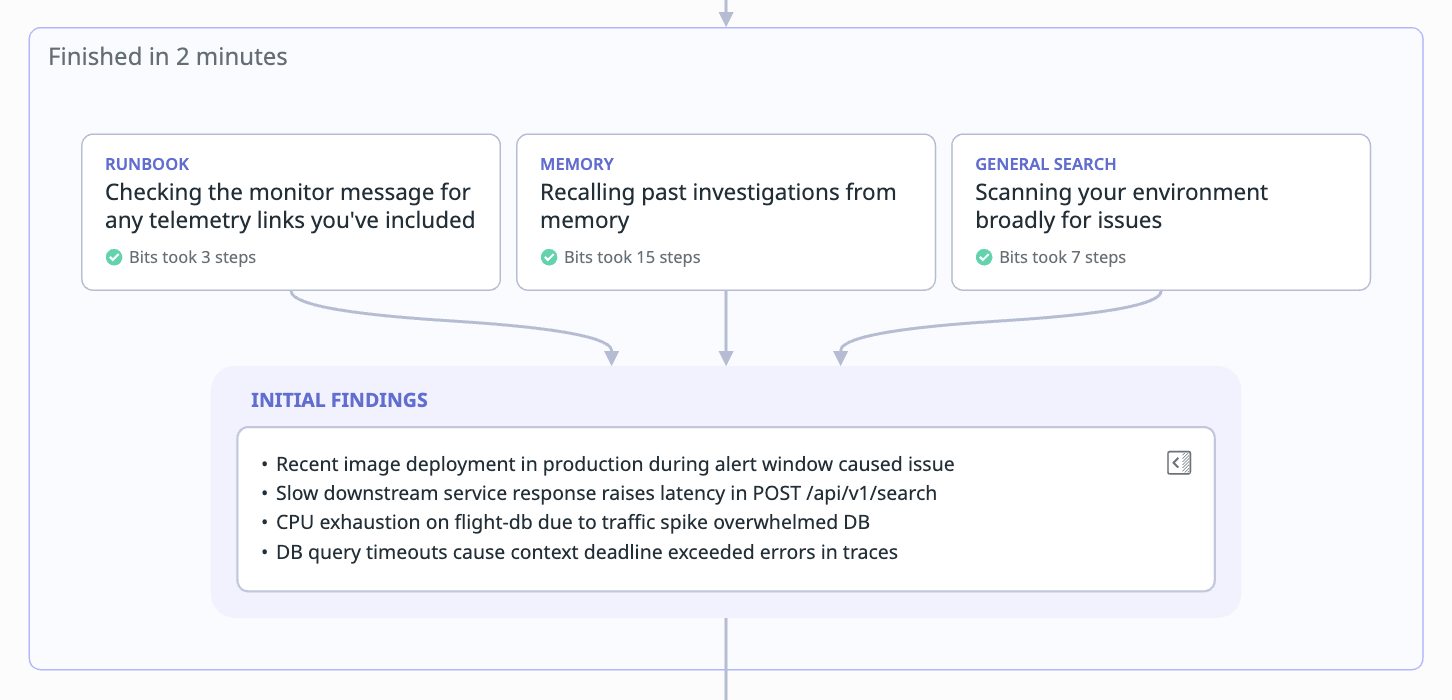Click the green checkmark in Memory card
Viewport: 1452px width, 700px height.
pos(549,258)
